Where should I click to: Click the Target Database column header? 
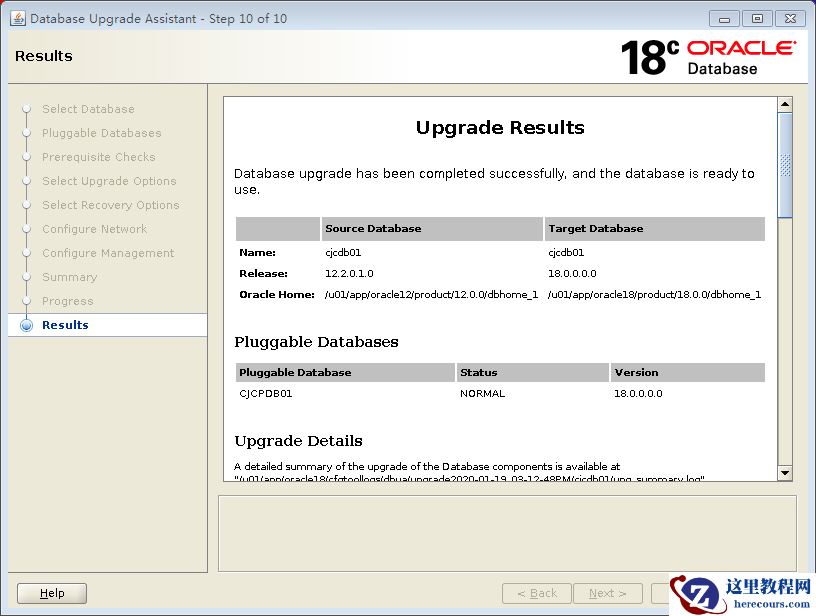pyautogui.click(x=655, y=228)
